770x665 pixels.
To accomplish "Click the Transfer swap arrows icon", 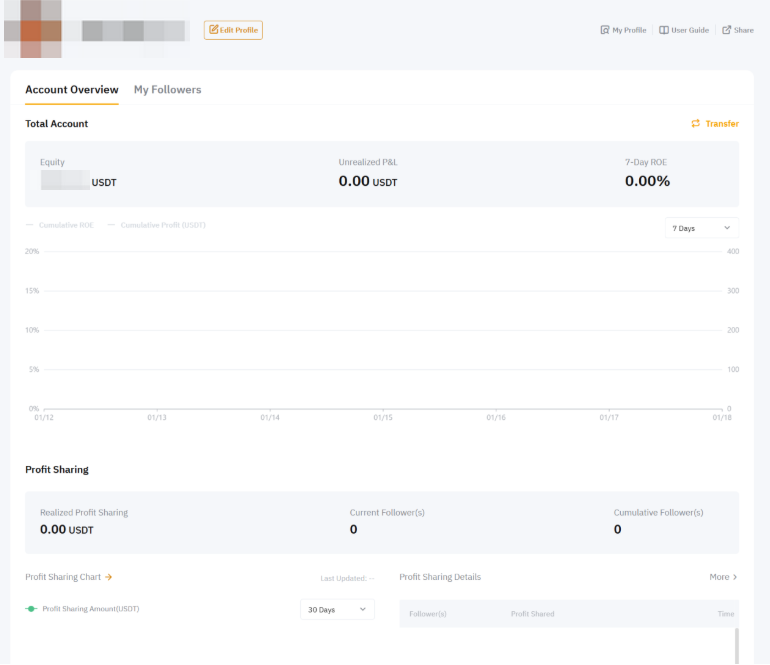I will click(x=696, y=124).
